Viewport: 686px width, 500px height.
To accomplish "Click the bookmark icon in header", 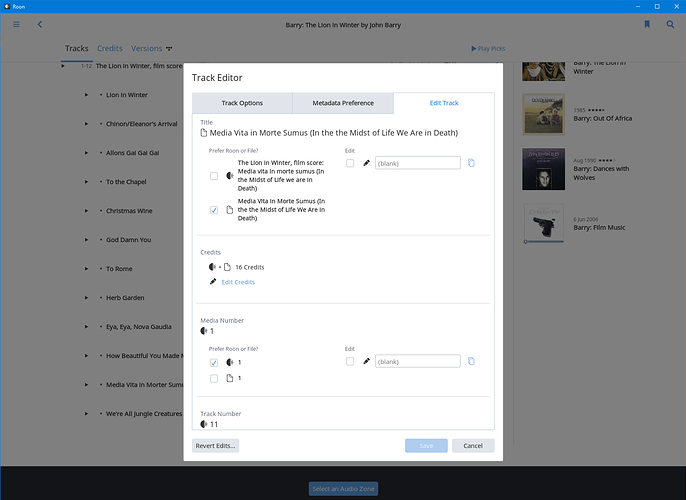I will tap(647, 24).
